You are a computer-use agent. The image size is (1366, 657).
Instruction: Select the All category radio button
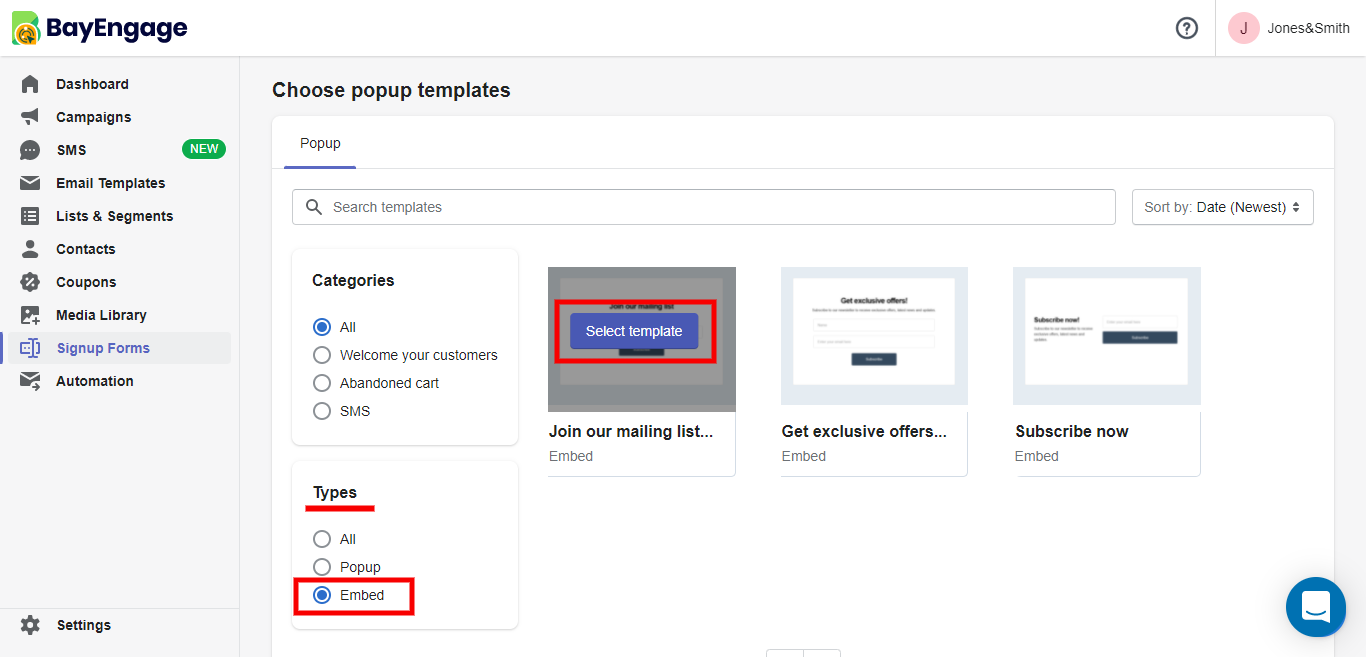pos(322,327)
